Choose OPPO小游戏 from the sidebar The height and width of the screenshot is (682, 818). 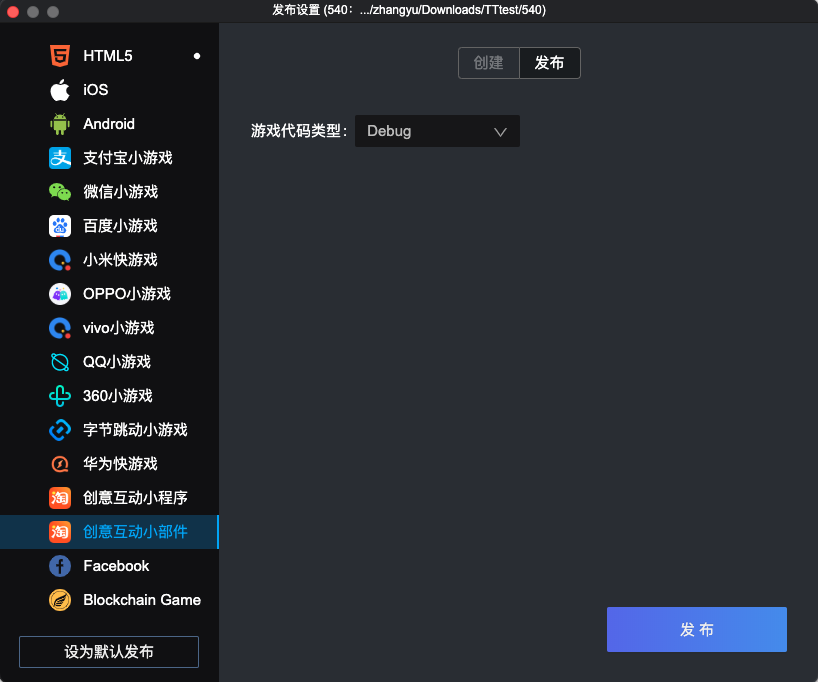click(126, 294)
